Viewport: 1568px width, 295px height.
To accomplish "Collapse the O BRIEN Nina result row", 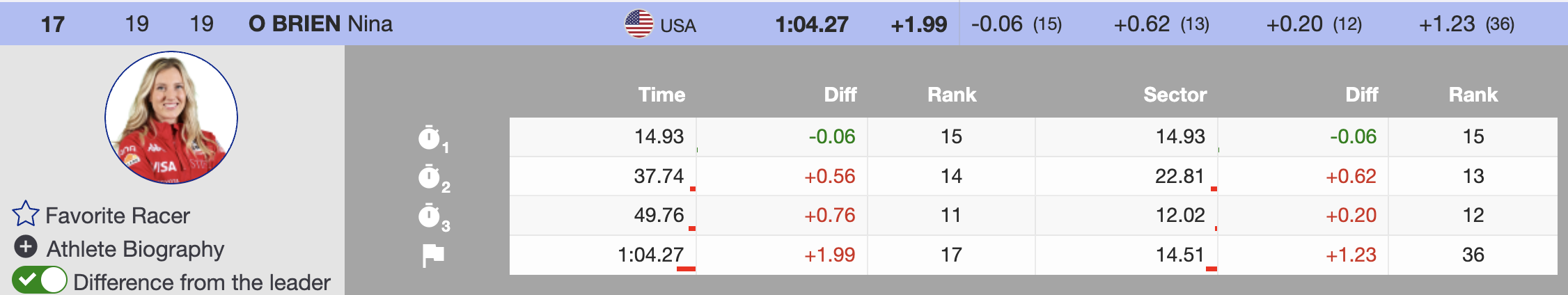I will coord(320,24).
